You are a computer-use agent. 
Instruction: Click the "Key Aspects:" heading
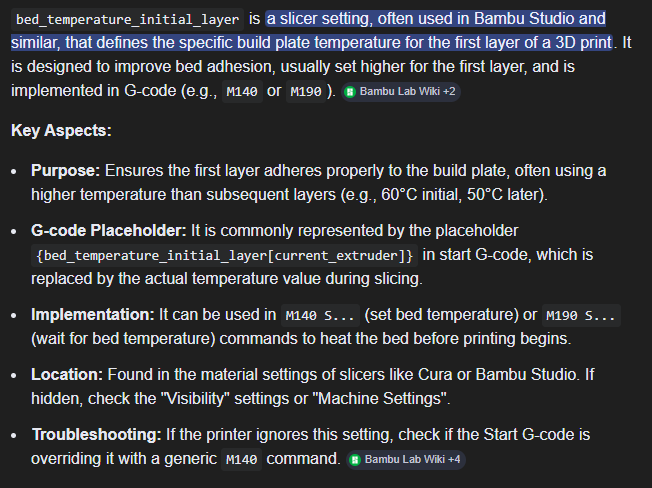pyautogui.click(x=61, y=131)
